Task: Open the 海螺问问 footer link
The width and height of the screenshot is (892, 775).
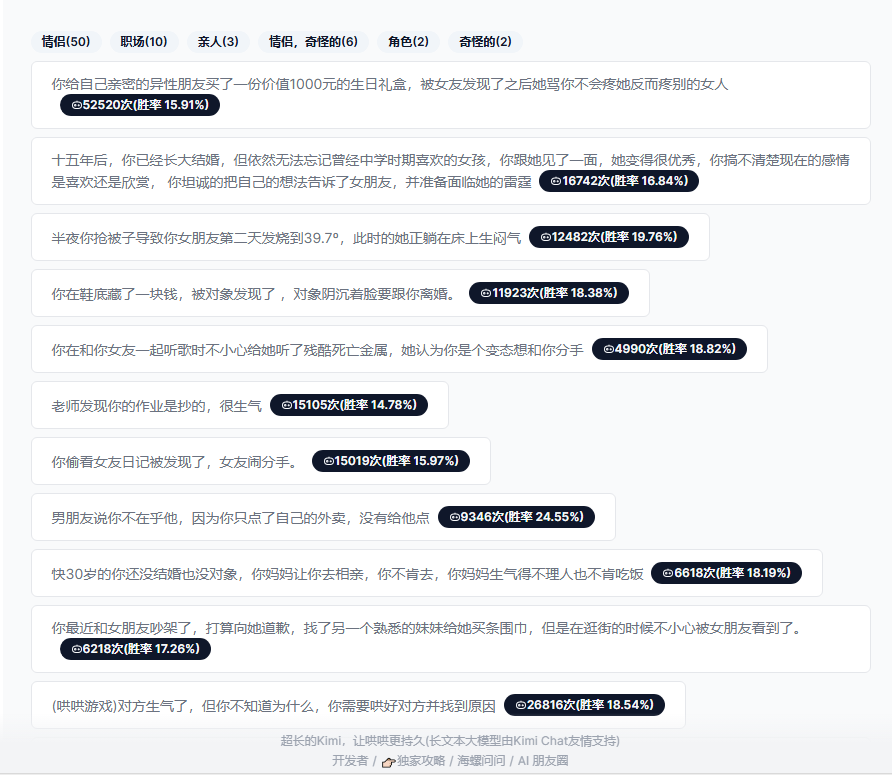Action: pos(482,761)
